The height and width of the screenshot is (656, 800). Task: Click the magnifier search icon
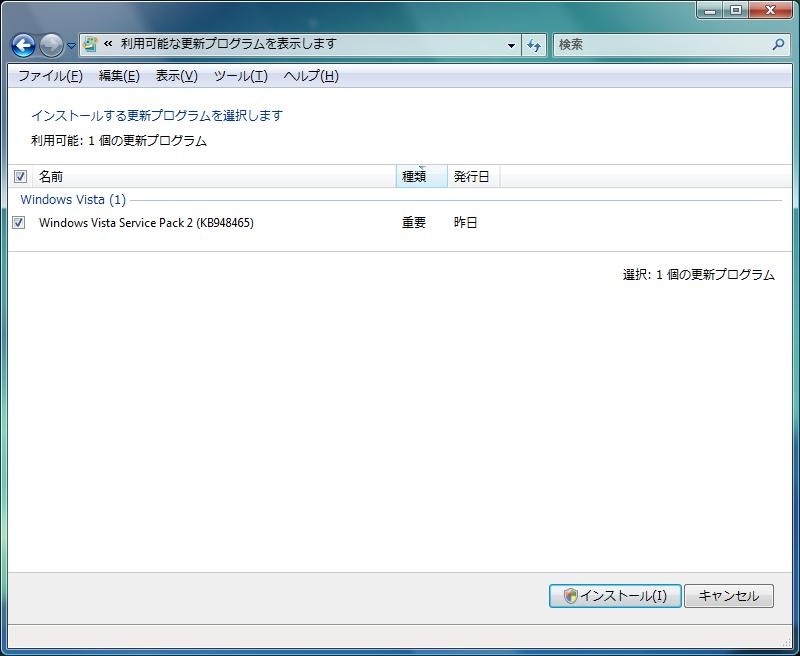(x=779, y=44)
